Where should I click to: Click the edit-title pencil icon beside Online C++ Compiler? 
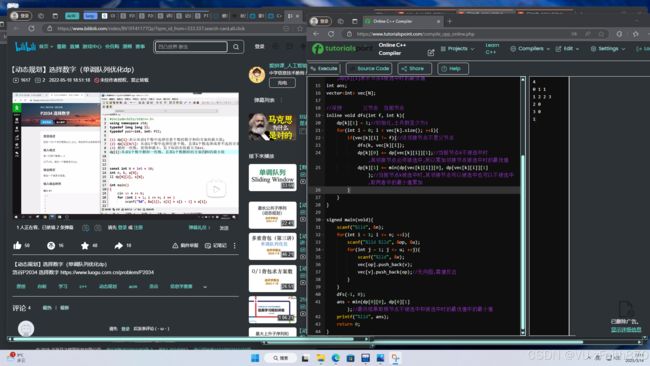tap(431, 53)
